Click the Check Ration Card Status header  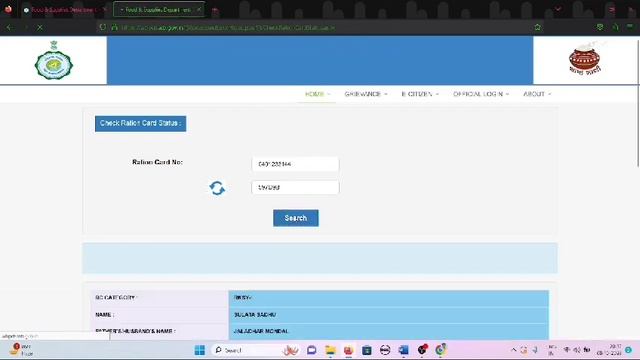point(140,123)
